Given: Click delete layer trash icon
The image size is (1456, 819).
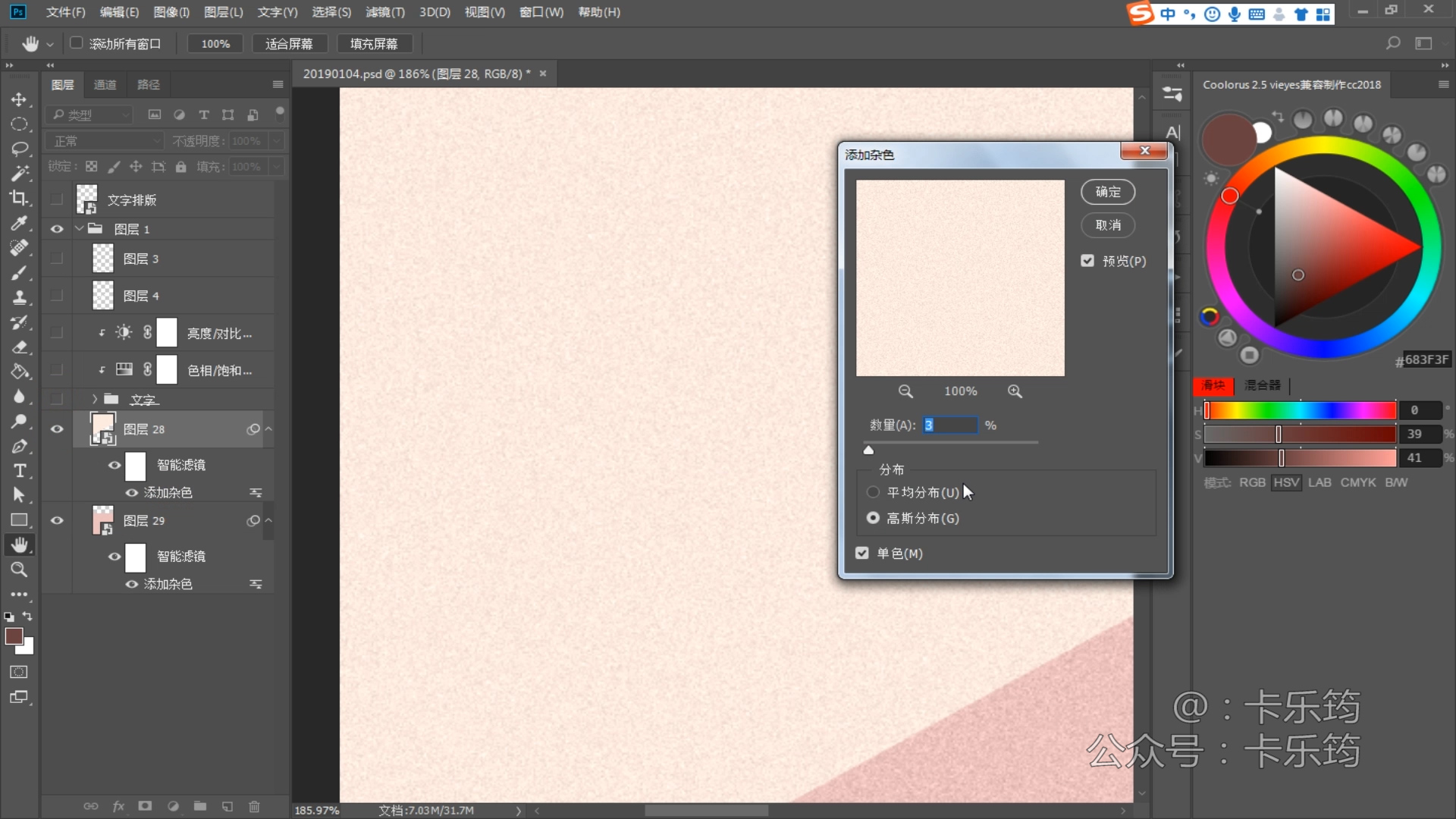Looking at the screenshot, I should pos(254,806).
